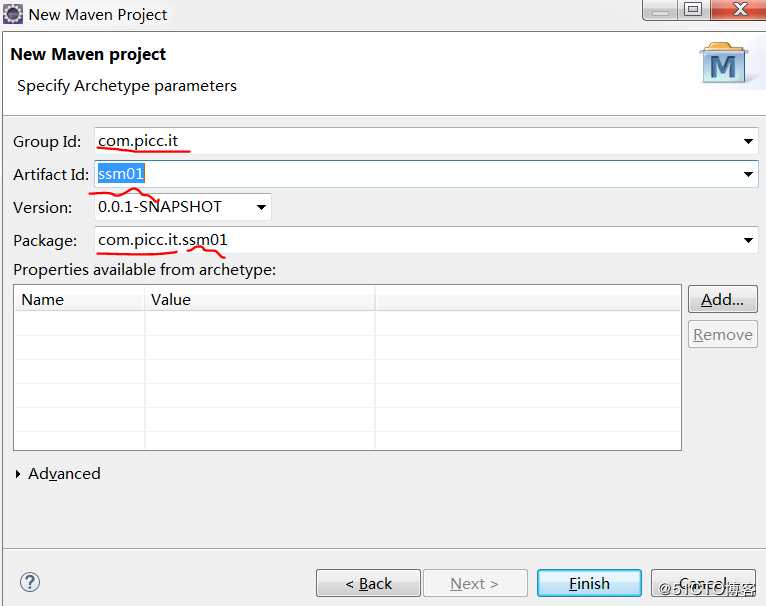Click the Add... button
766x606 pixels.
tap(723, 299)
